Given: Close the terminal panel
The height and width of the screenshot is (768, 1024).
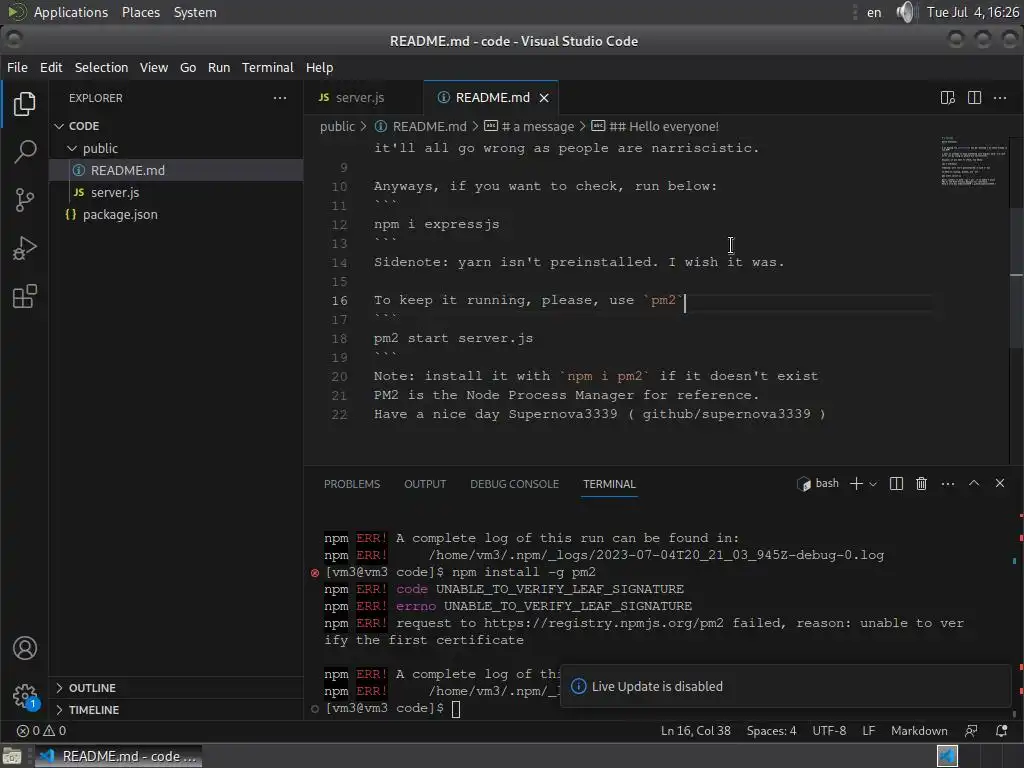Looking at the screenshot, I should [x=1000, y=483].
